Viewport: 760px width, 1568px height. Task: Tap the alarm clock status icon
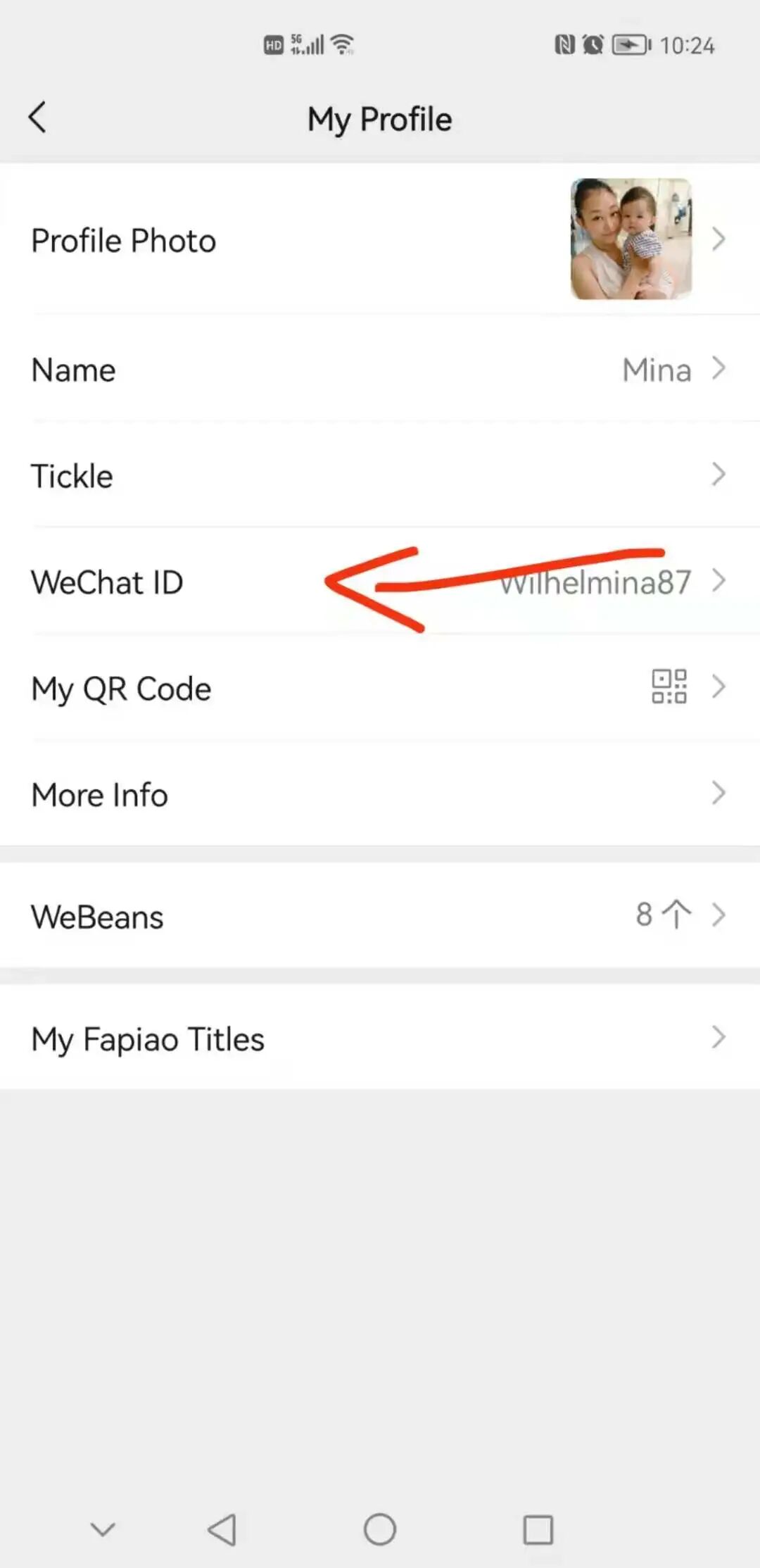click(593, 45)
